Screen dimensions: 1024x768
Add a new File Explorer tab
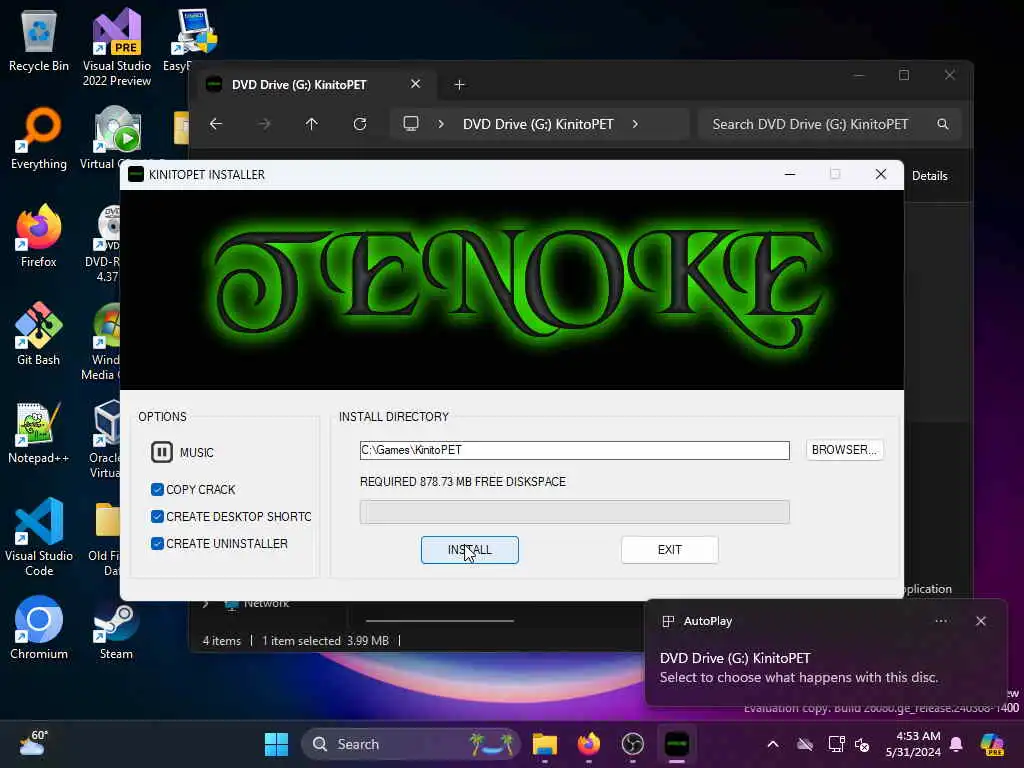coord(459,85)
